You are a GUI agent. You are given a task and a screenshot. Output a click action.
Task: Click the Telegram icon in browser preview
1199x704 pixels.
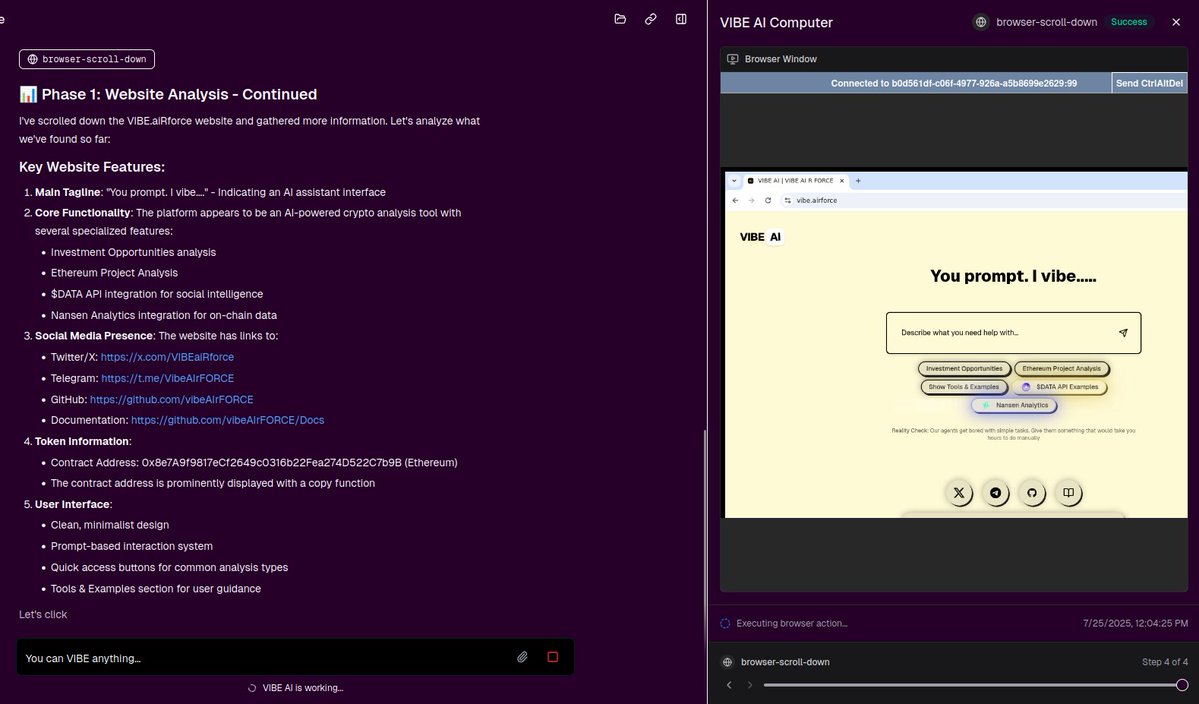point(996,493)
